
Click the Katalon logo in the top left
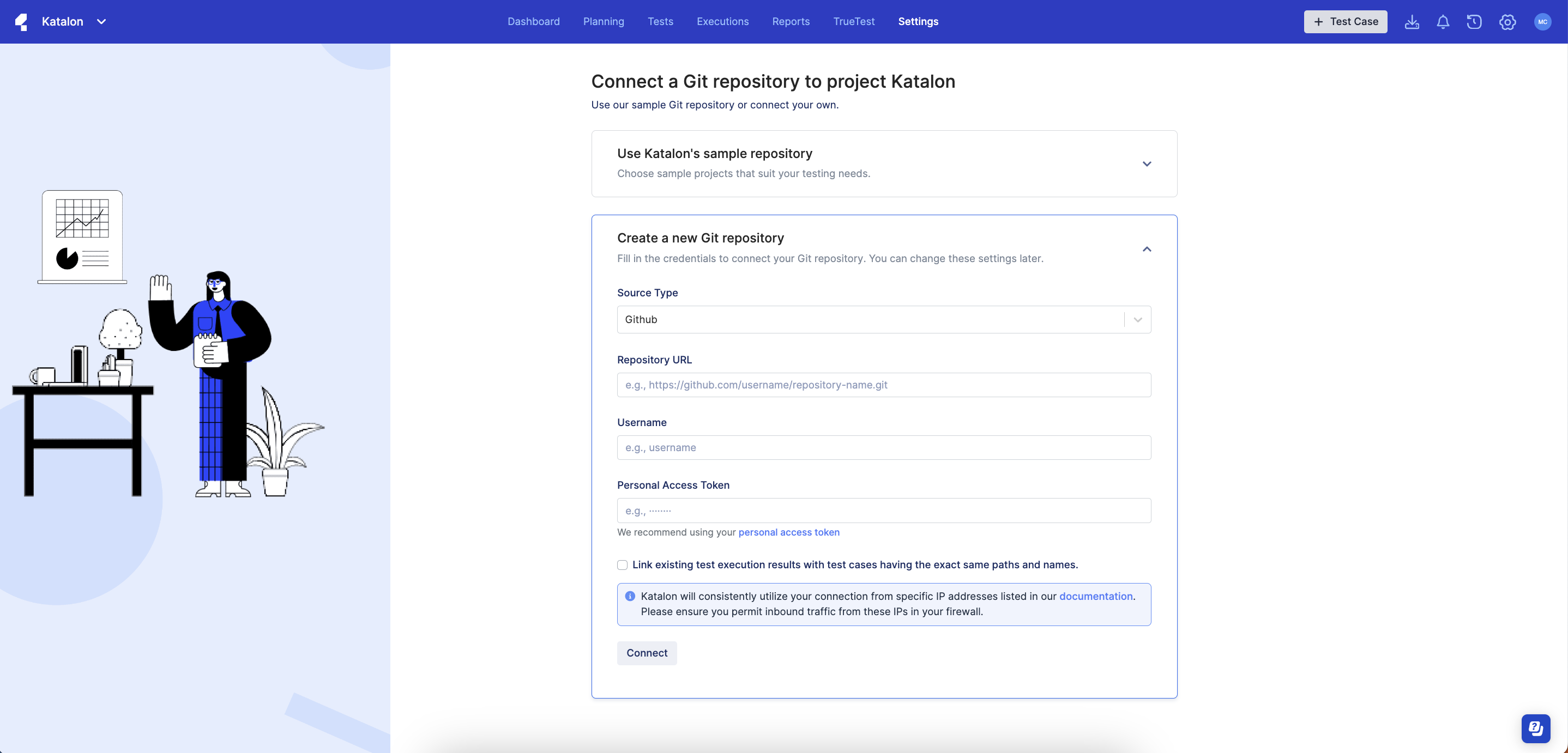pyautogui.click(x=22, y=21)
